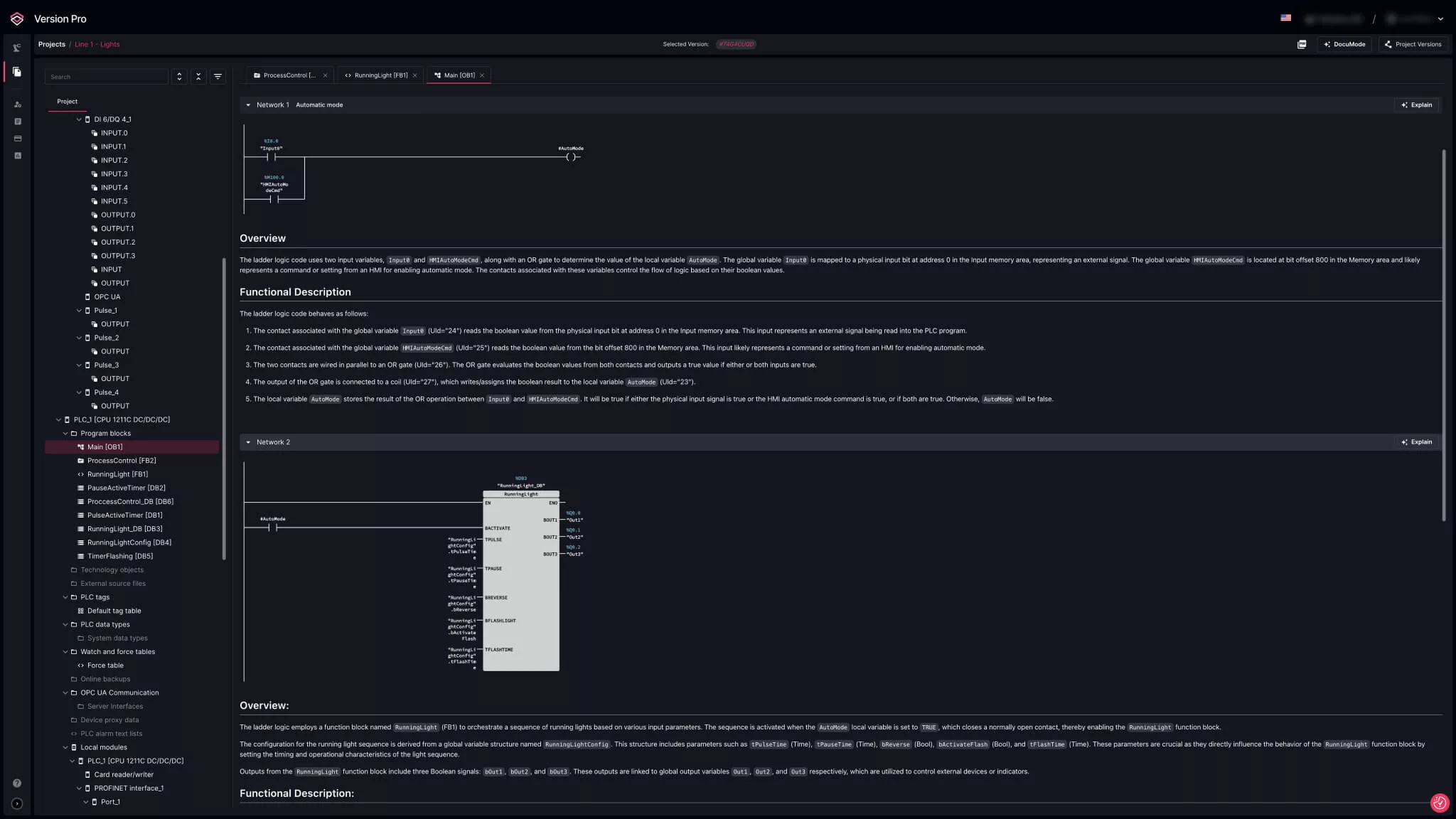Click the US flag language selector
The width and height of the screenshot is (1456, 819).
(x=1285, y=18)
